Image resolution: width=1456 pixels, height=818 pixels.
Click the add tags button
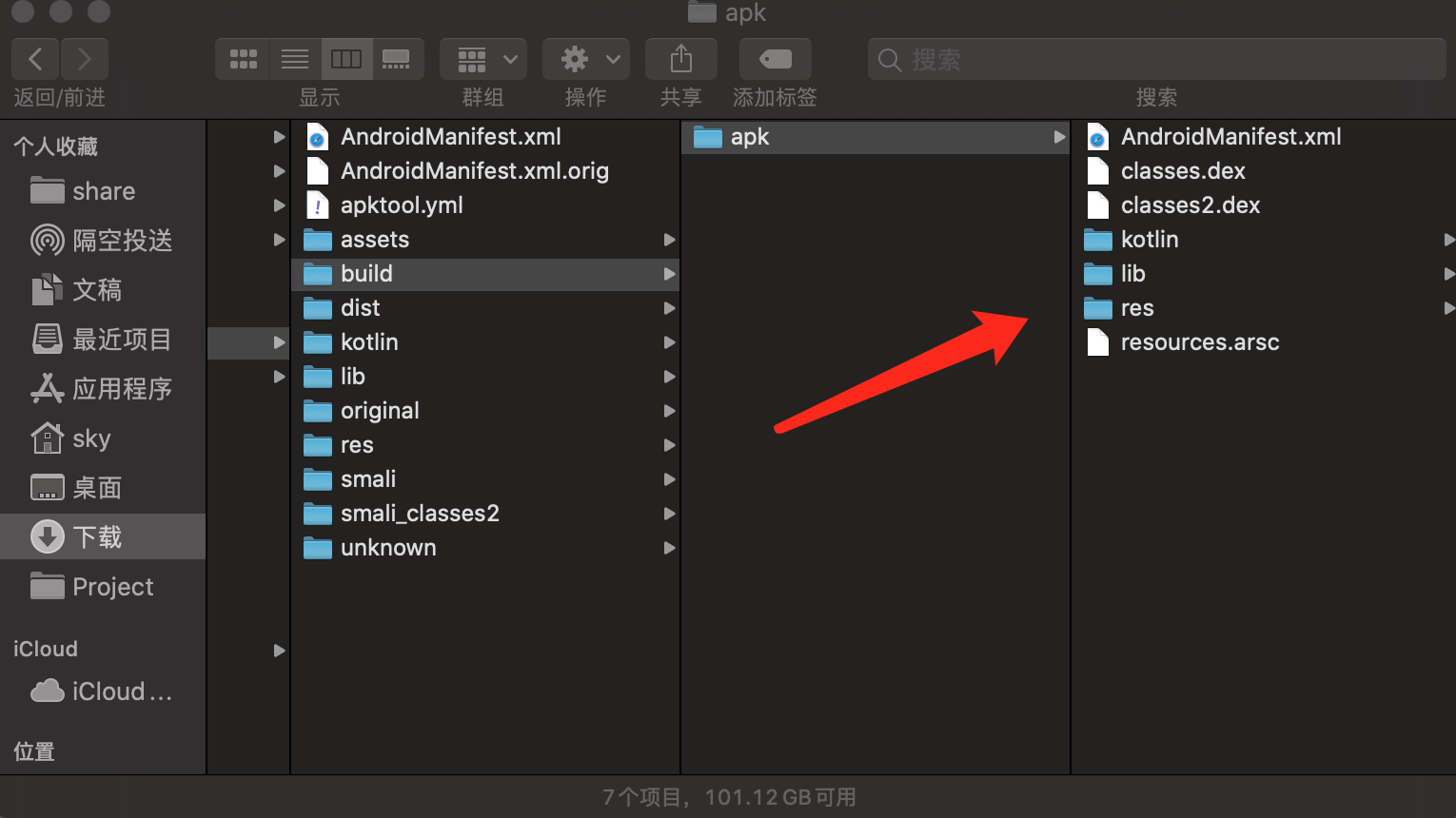[776, 59]
